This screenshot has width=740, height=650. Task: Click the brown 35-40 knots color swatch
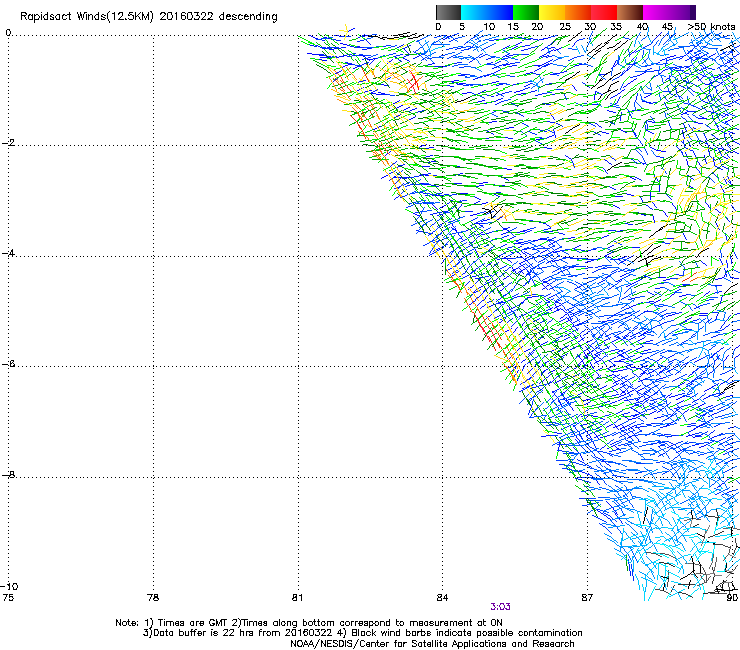[x=630, y=12]
